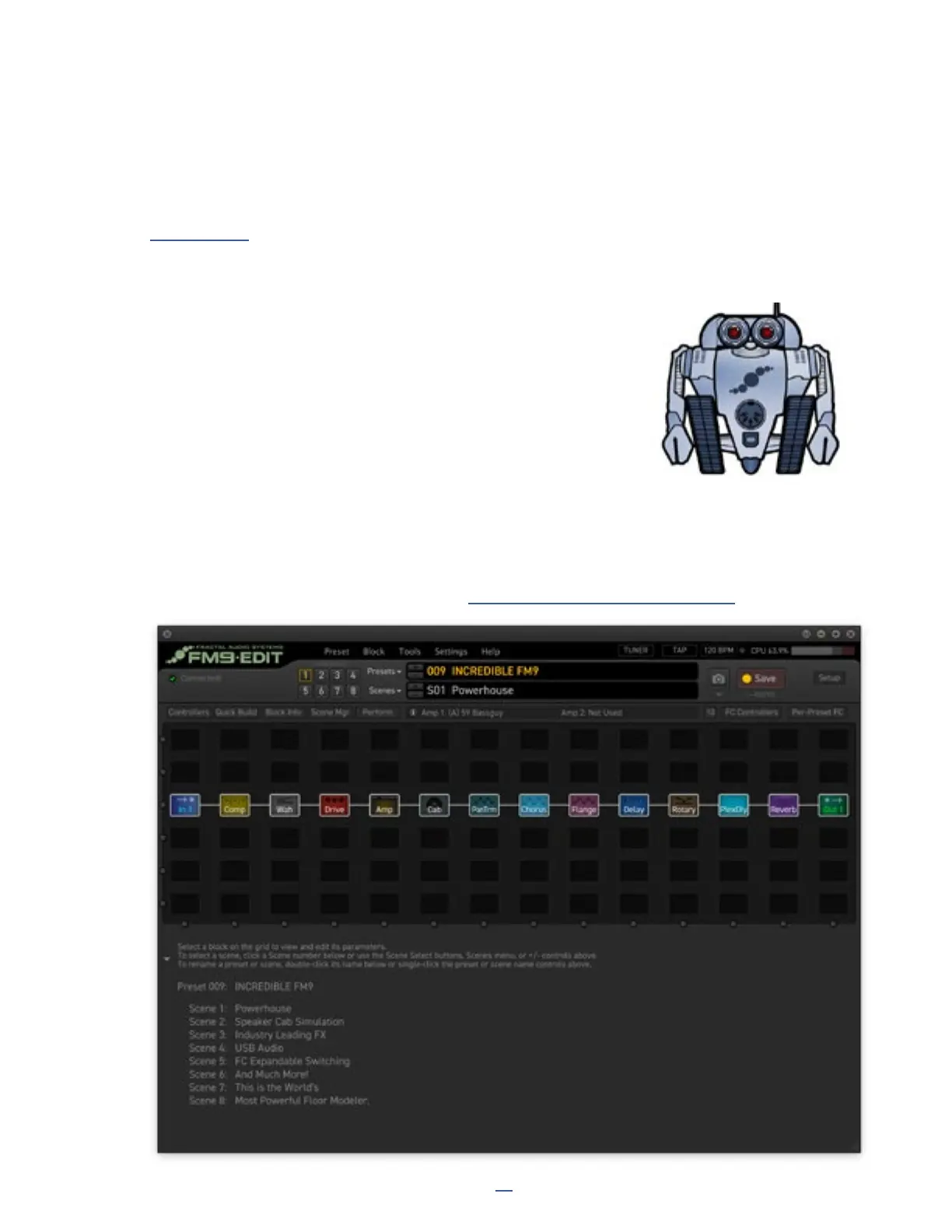Select the PlexDly block
952x1232 pixels.
(733, 805)
